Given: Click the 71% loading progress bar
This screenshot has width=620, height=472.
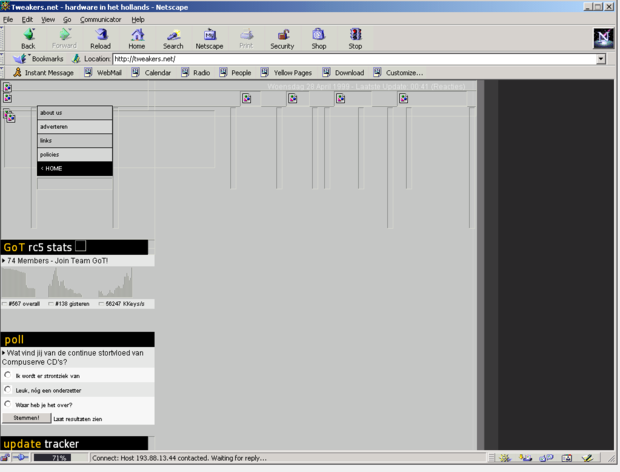Looking at the screenshot, I should [x=52, y=458].
